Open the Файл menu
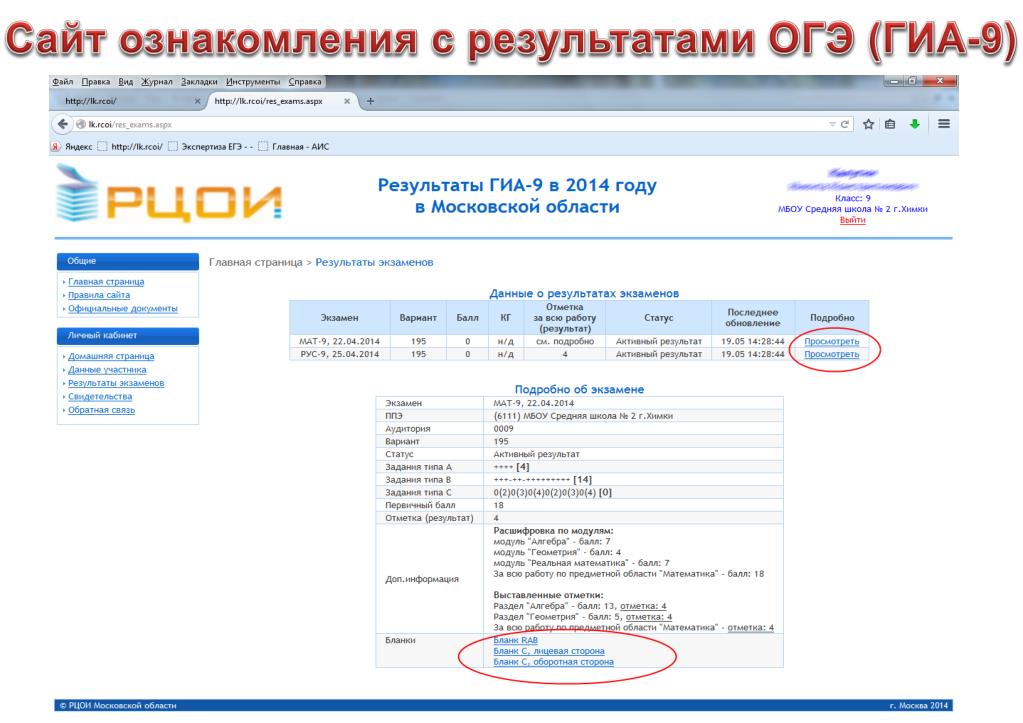 click(63, 82)
